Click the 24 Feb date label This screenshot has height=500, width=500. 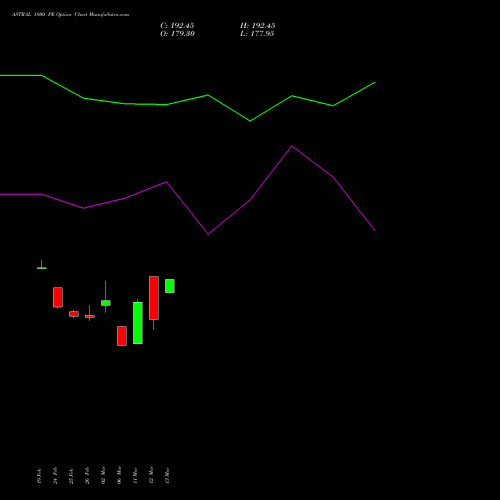(x=55, y=475)
